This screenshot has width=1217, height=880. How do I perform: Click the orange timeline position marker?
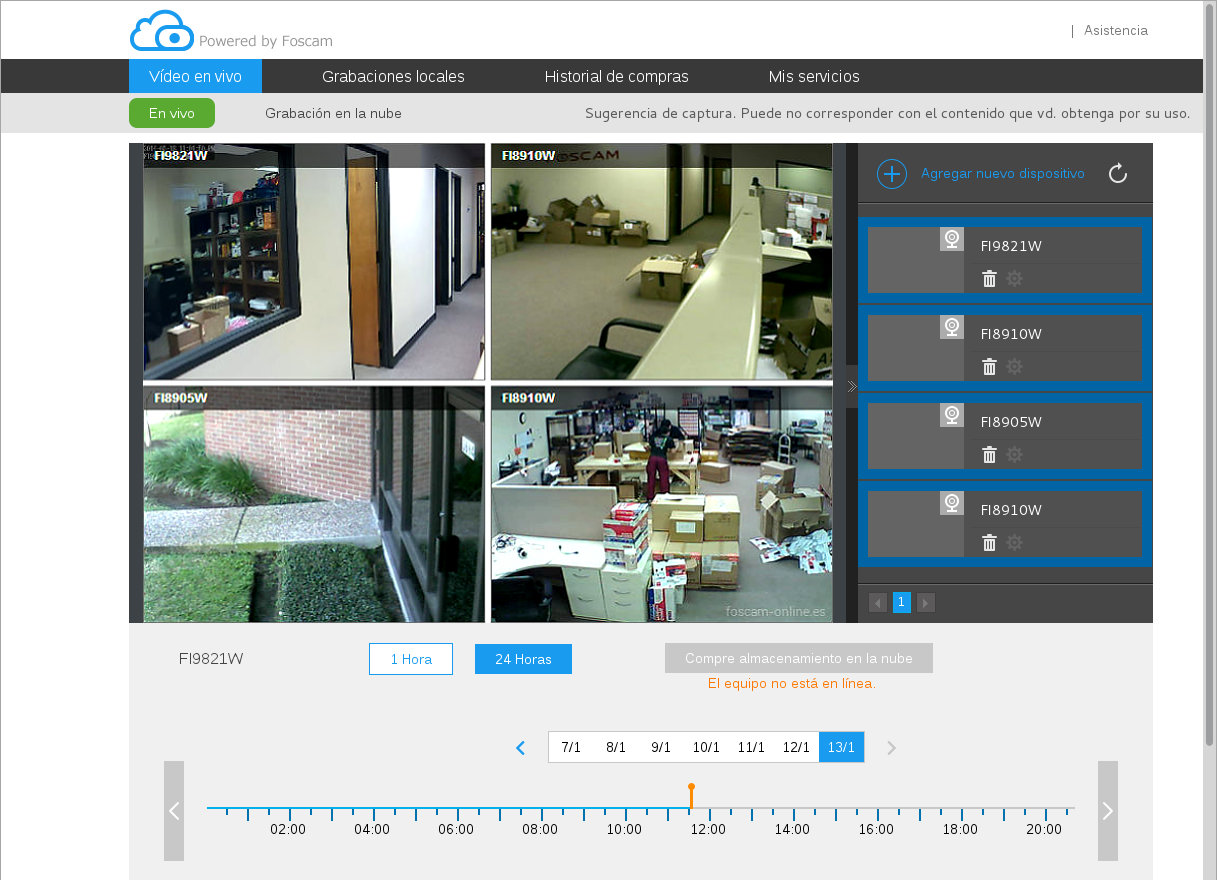(x=691, y=796)
